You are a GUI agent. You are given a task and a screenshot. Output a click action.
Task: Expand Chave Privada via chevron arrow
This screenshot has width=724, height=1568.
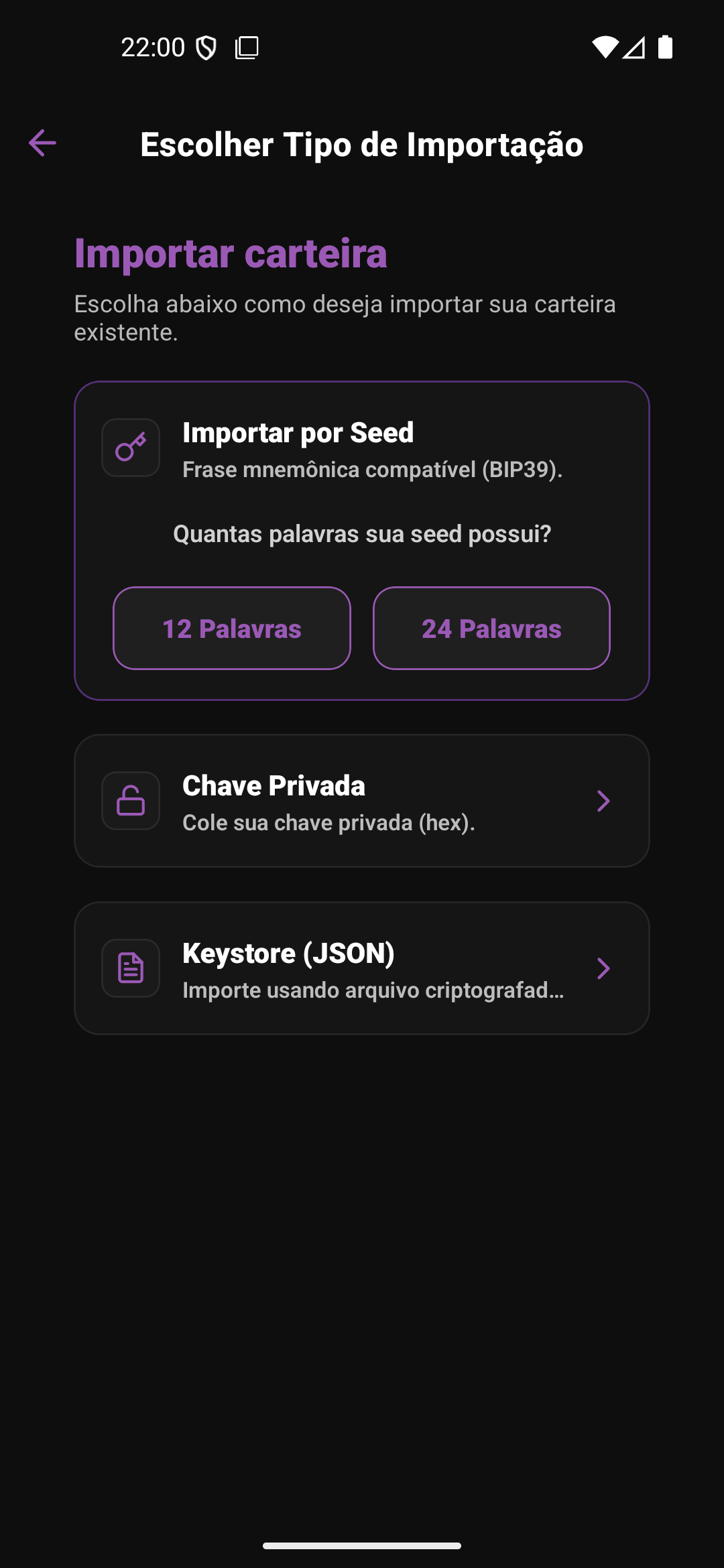click(x=603, y=801)
